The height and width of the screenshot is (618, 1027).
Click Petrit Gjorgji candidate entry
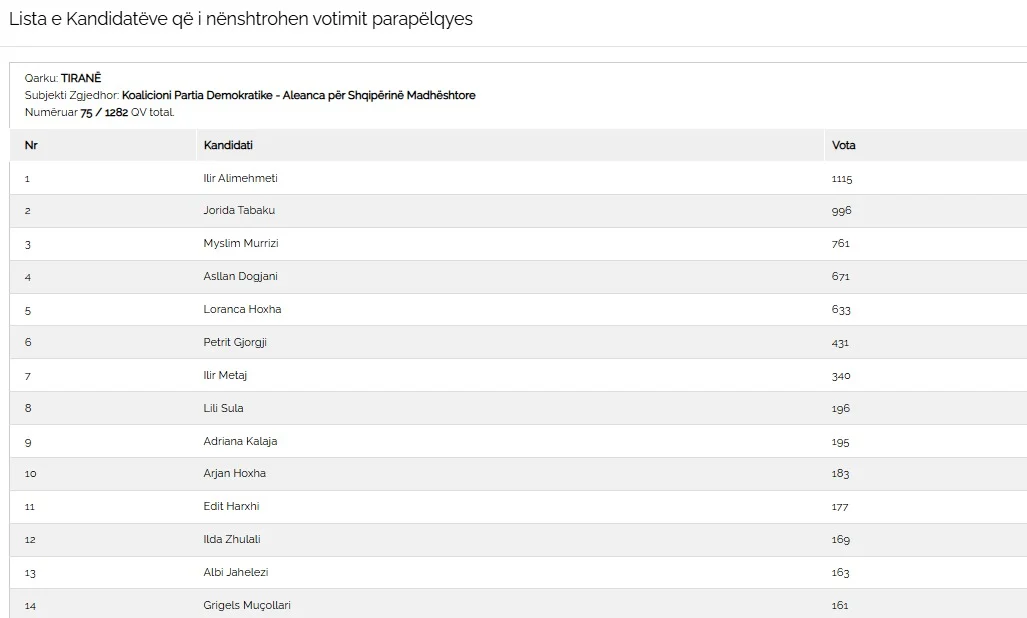point(235,342)
